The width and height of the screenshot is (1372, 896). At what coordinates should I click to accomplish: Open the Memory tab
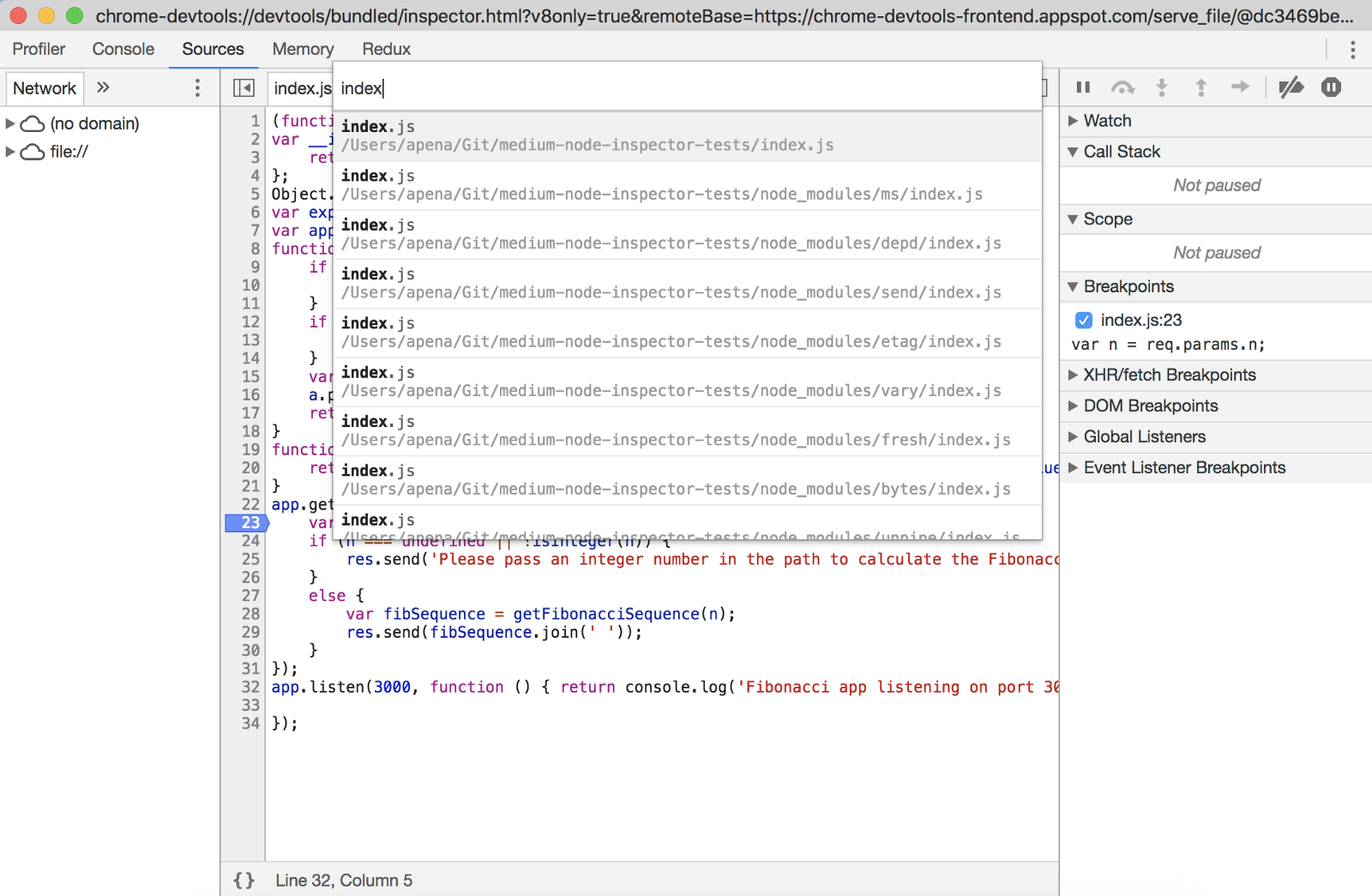[x=303, y=49]
